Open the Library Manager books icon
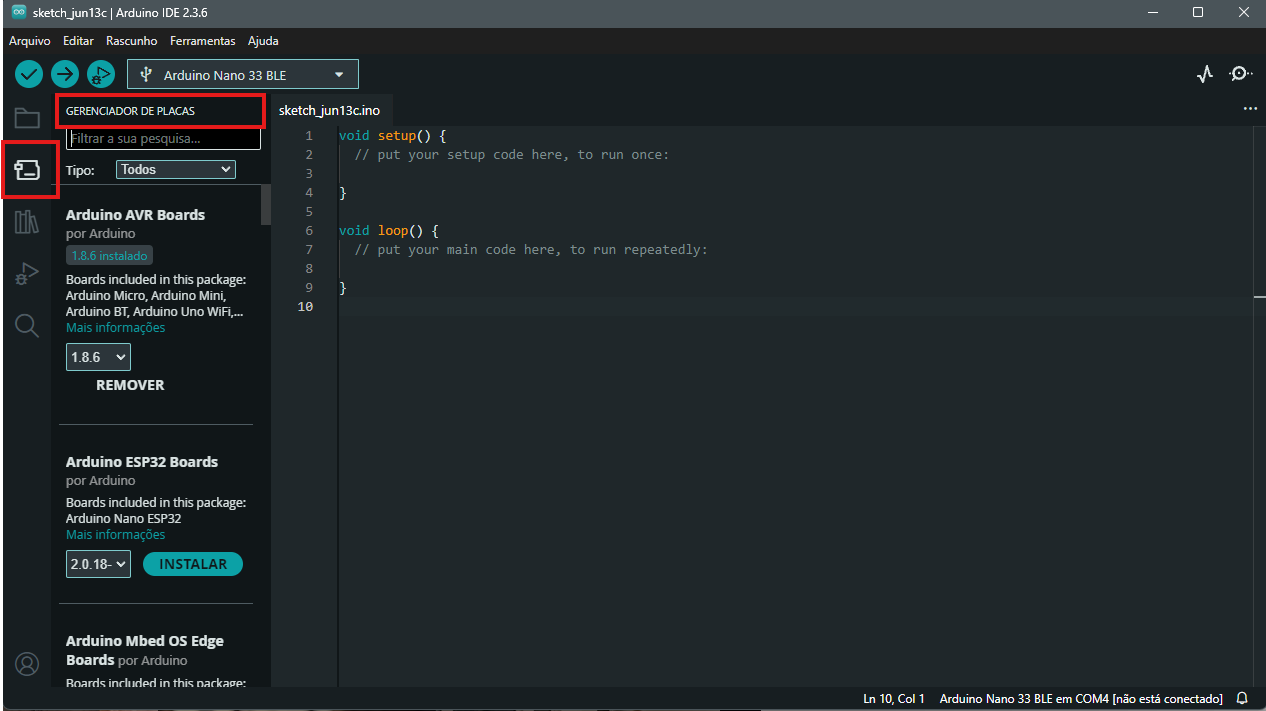 click(27, 222)
